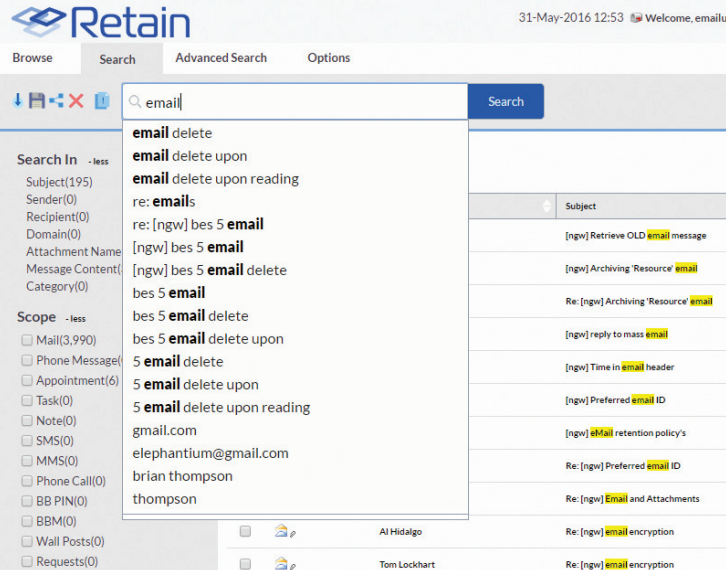Click the mail icon in Tom Lockhart row
726x570 pixels.
(281, 564)
